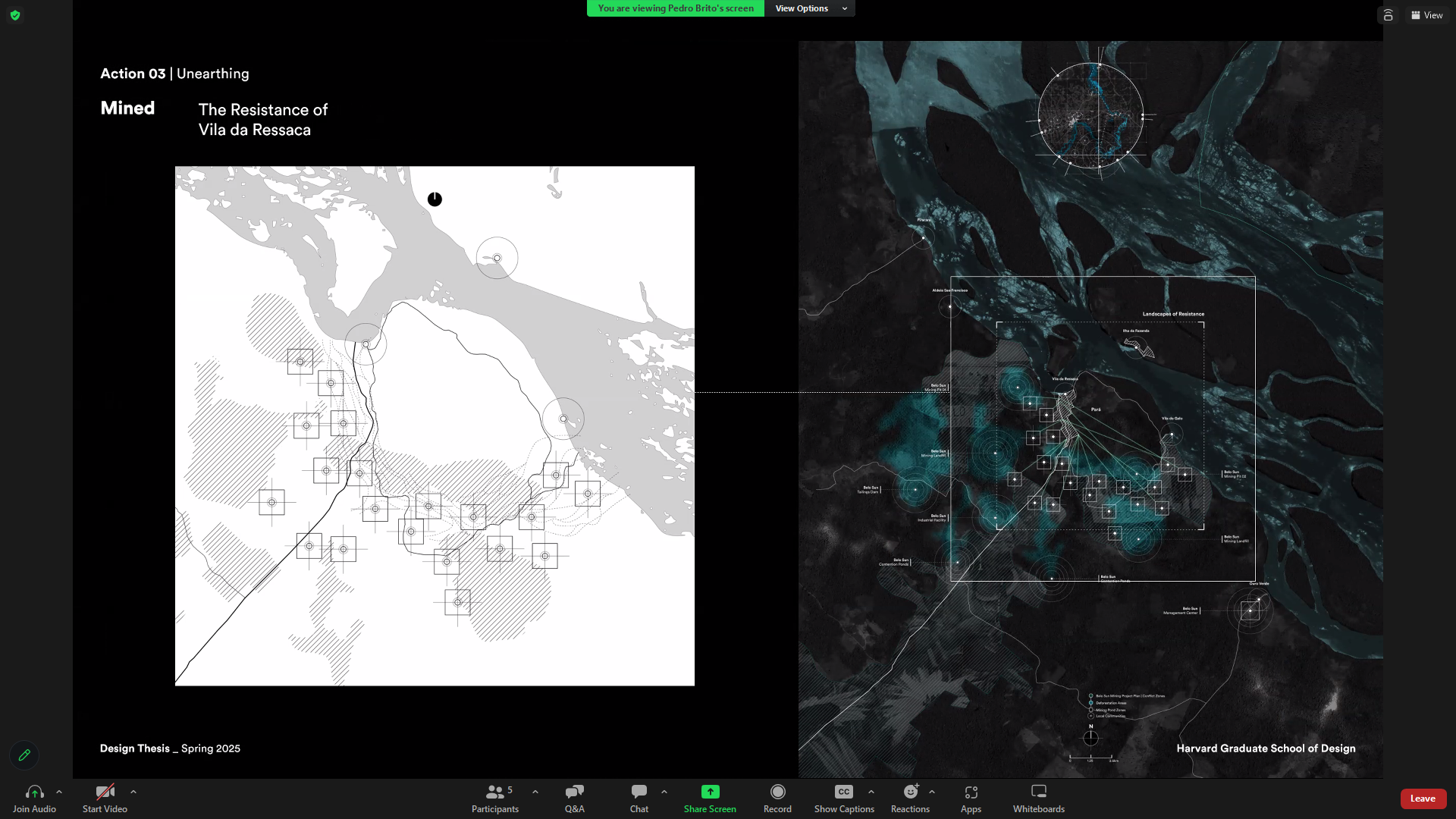Viewport: 1456px width, 819px height.
Task: Open the Participants panel
Action: coord(495,799)
